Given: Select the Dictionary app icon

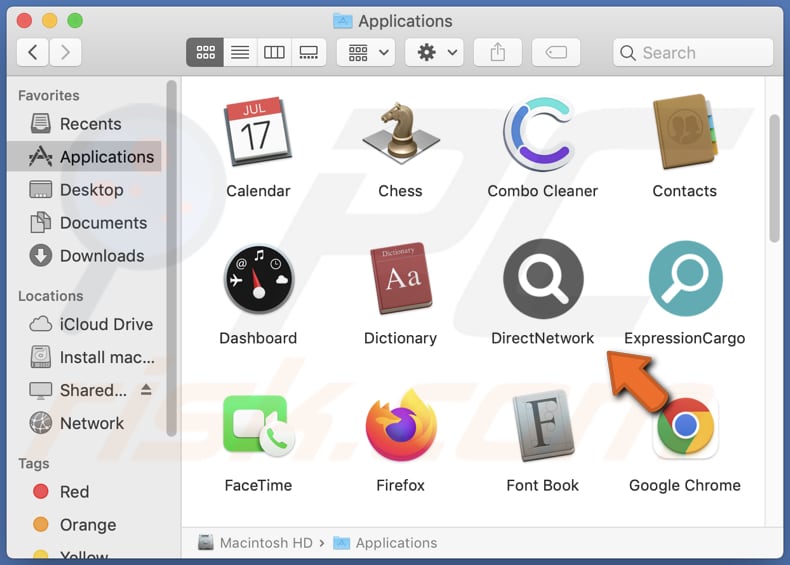Looking at the screenshot, I should point(401,279).
